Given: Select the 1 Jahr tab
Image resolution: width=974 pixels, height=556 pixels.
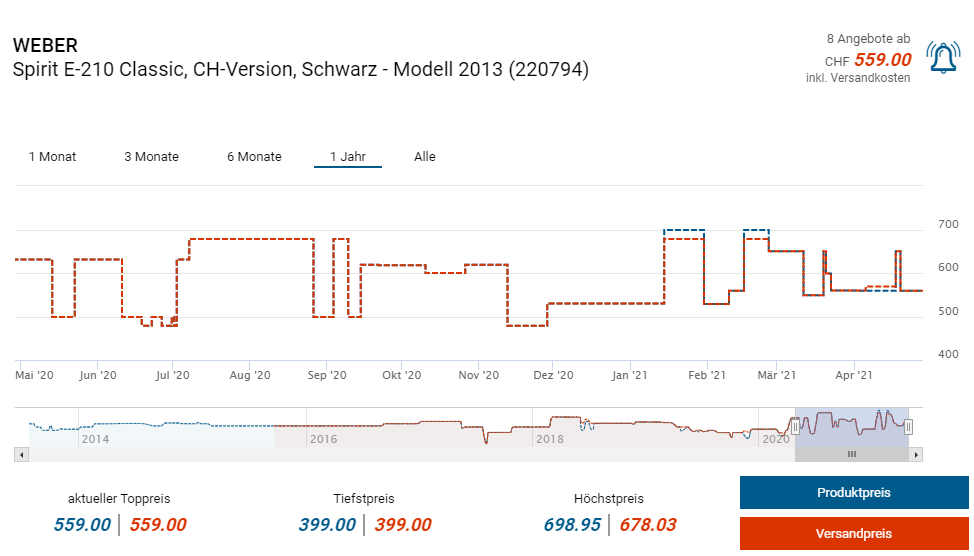Looking at the screenshot, I should click(x=347, y=157).
